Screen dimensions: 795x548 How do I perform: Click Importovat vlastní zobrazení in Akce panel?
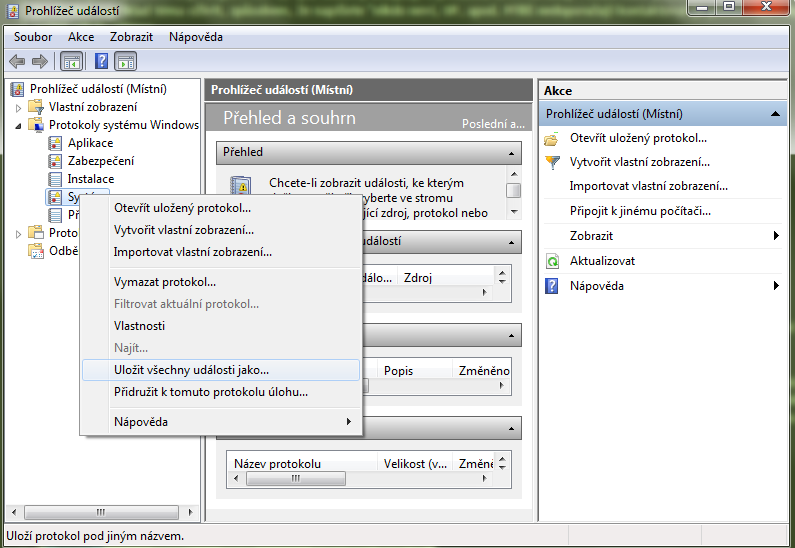[648, 186]
